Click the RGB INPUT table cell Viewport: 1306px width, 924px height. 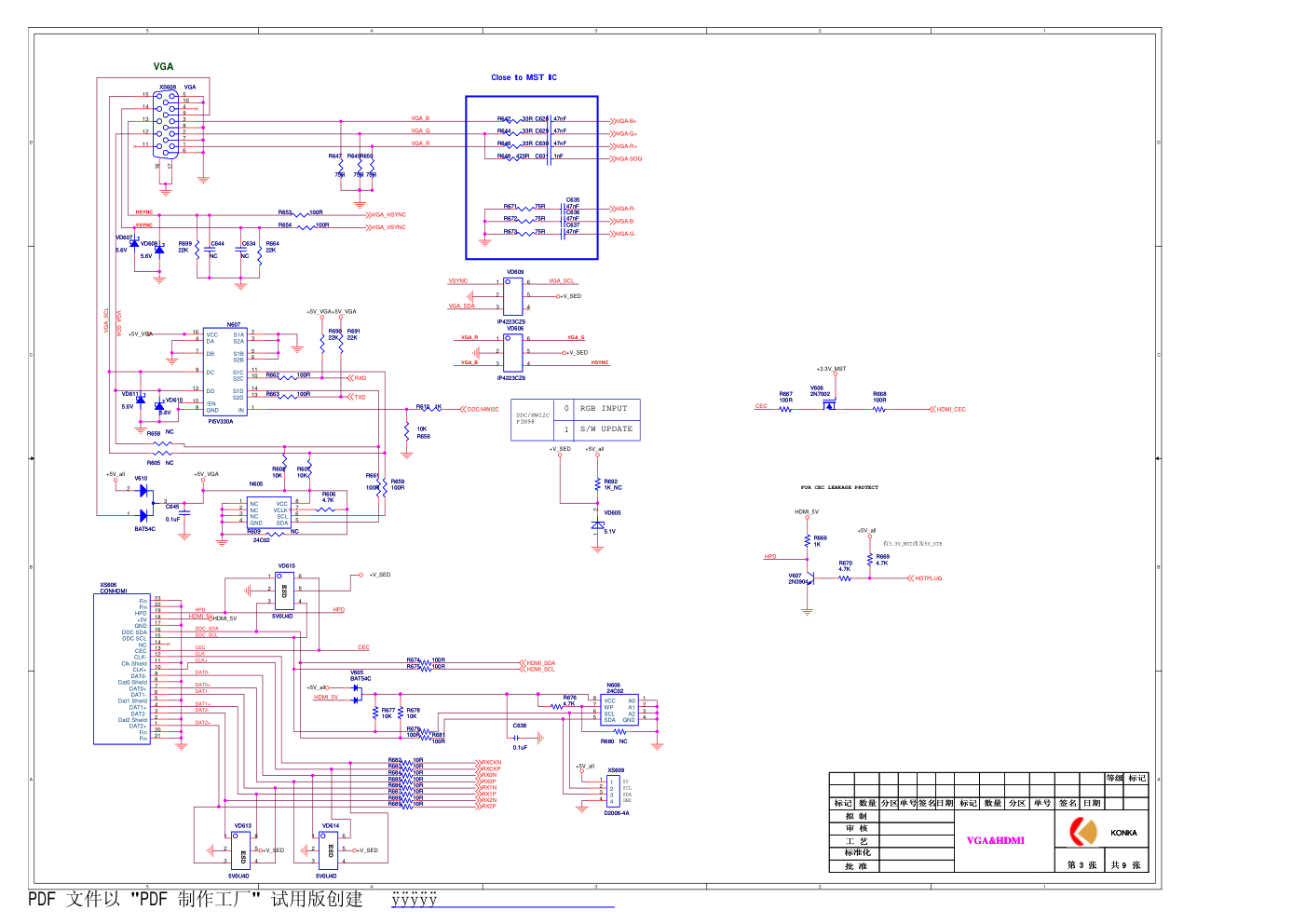(x=604, y=409)
